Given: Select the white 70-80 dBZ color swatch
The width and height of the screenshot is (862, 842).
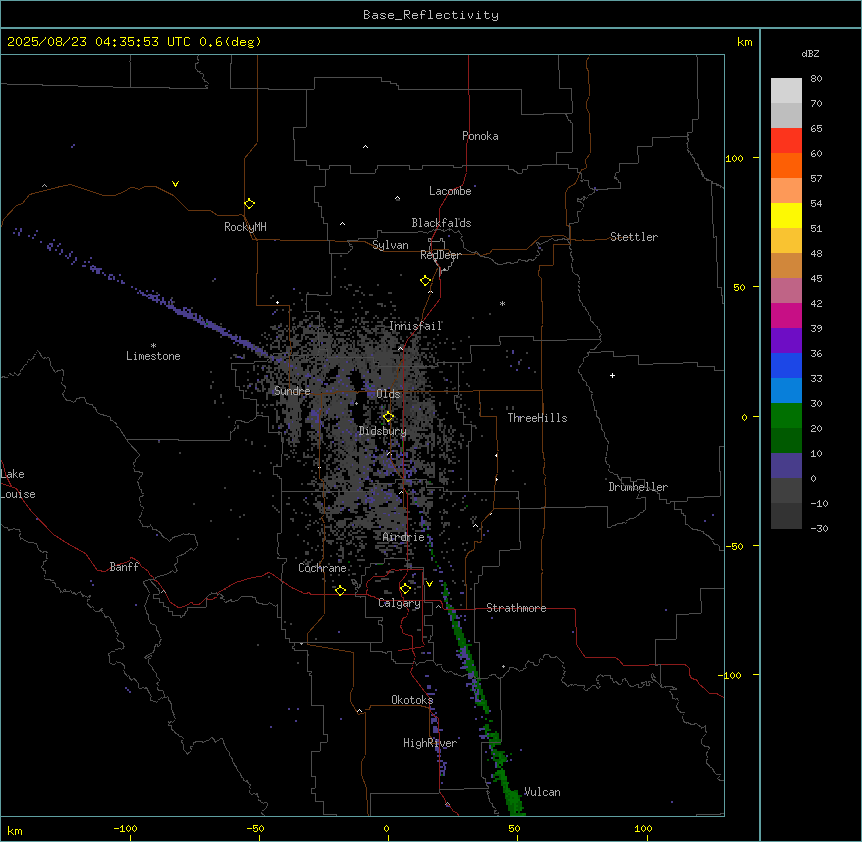Looking at the screenshot, I should pyautogui.click(x=786, y=91).
